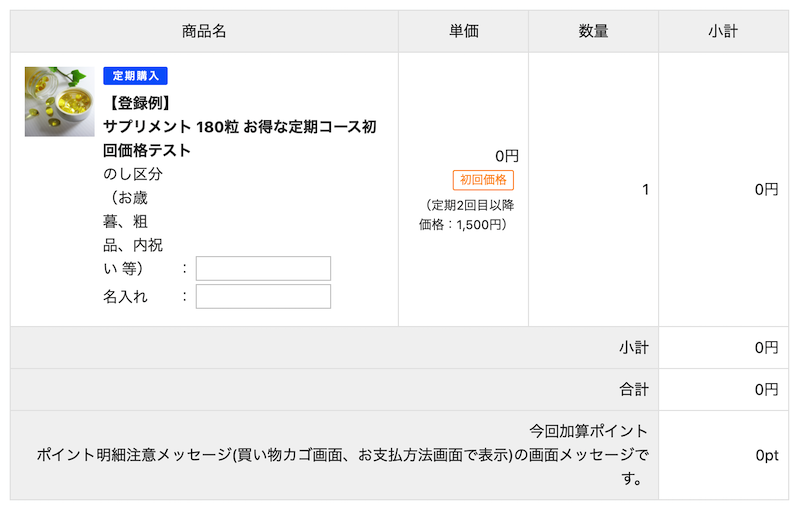This screenshot has height=510, width=800.
Task: Click the 単価 column header
Action: pyautogui.click(x=463, y=31)
